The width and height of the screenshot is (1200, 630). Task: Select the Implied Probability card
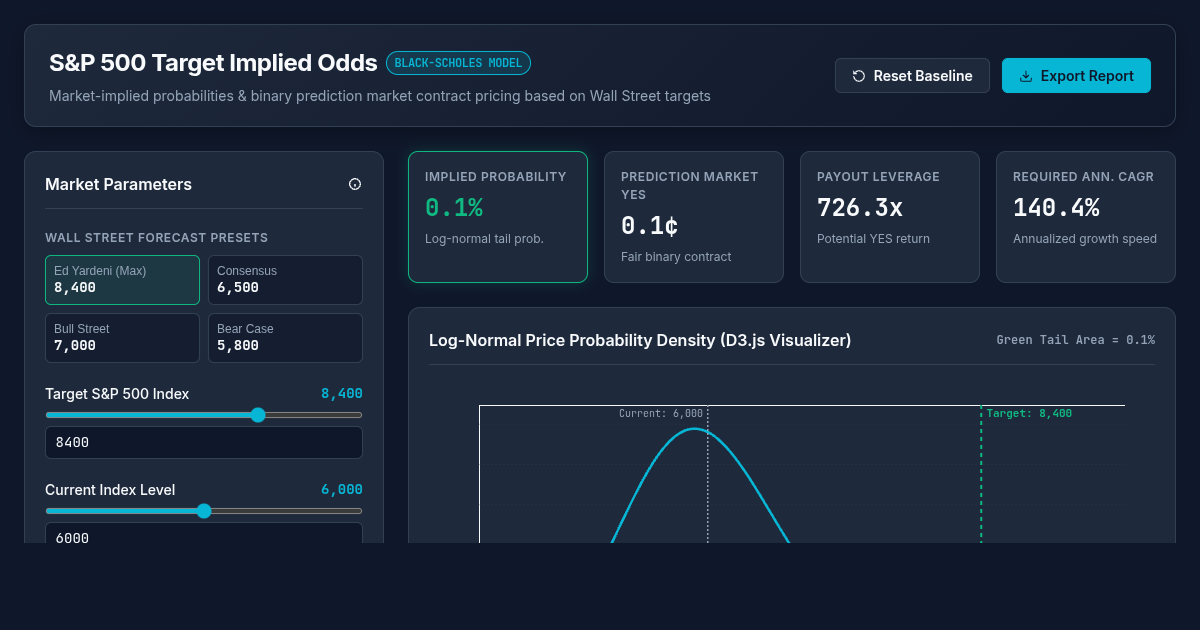pyautogui.click(x=498, y=217)
